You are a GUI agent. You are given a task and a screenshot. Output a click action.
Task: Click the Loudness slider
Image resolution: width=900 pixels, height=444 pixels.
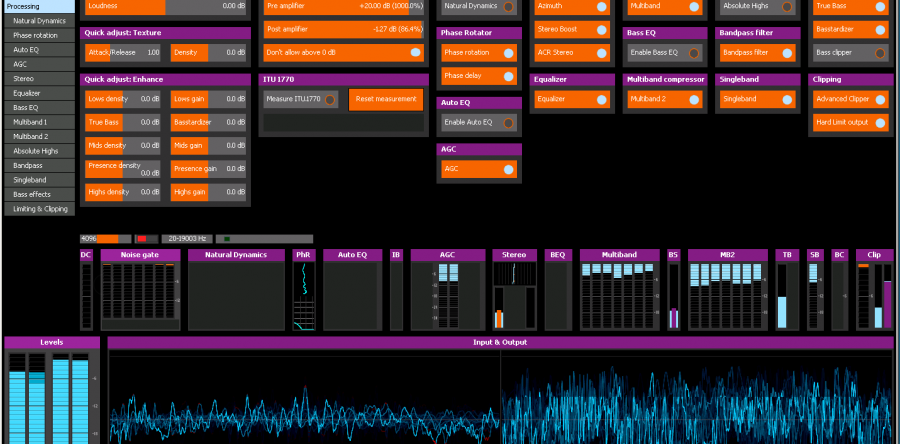pyautogui.click(x=165, y=6)
